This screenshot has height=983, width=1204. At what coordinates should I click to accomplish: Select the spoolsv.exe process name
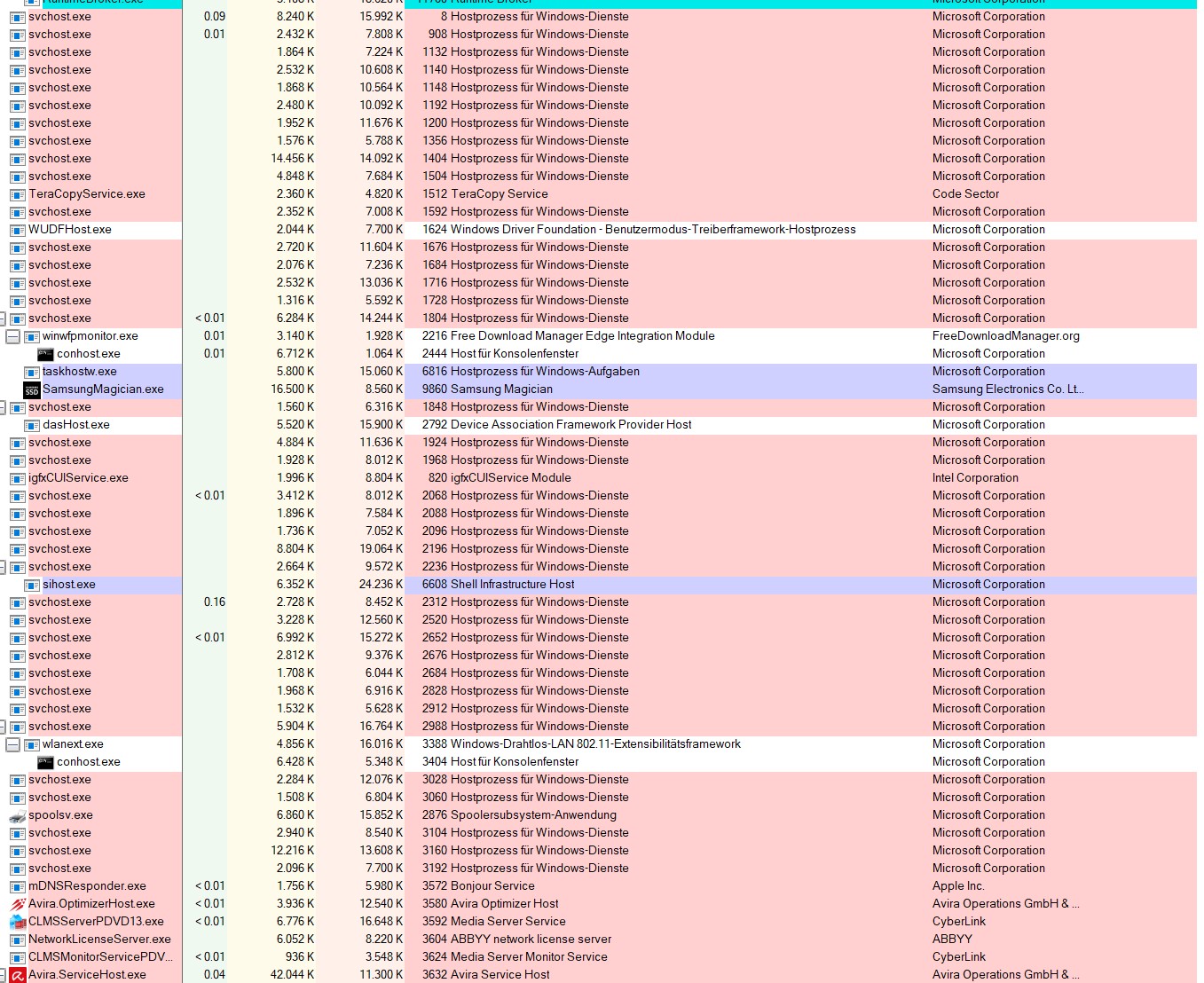pos(60,815)
